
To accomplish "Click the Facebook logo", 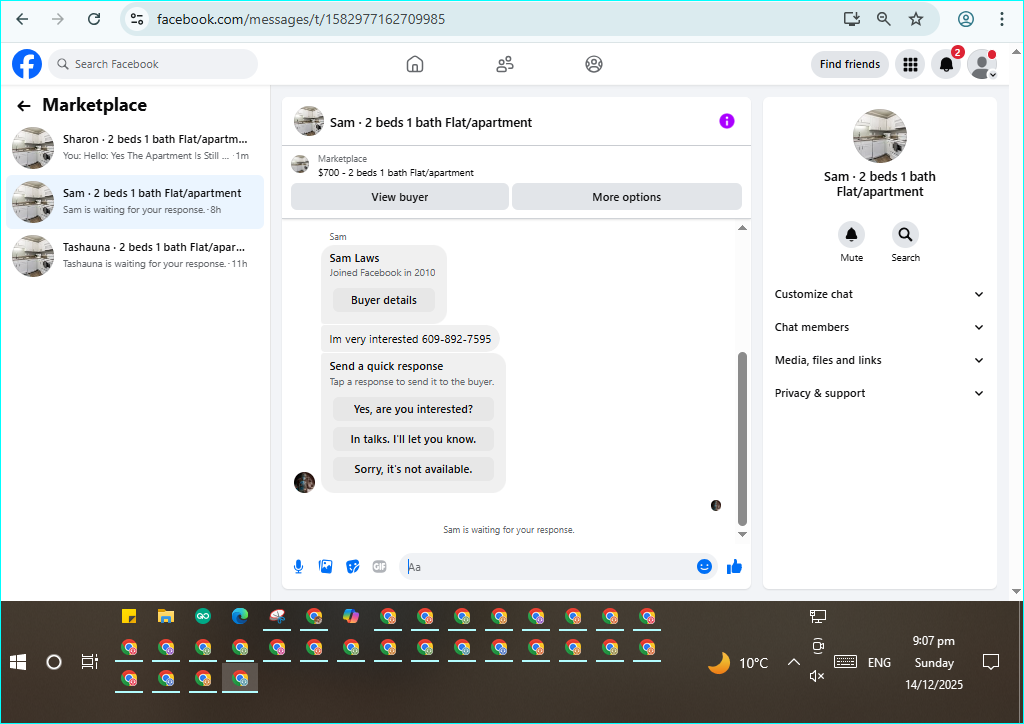I will [27, 64].
